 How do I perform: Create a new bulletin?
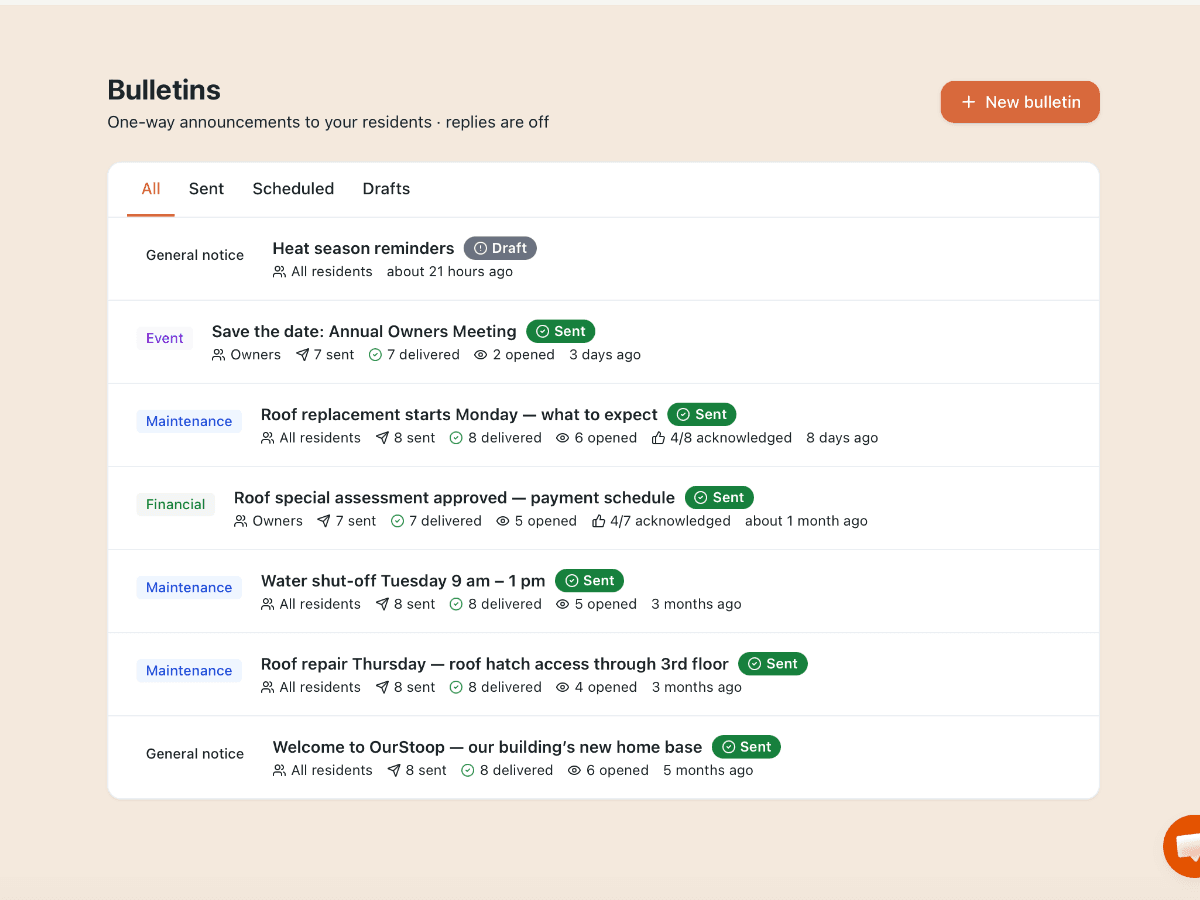click(x=1020, y=102)
